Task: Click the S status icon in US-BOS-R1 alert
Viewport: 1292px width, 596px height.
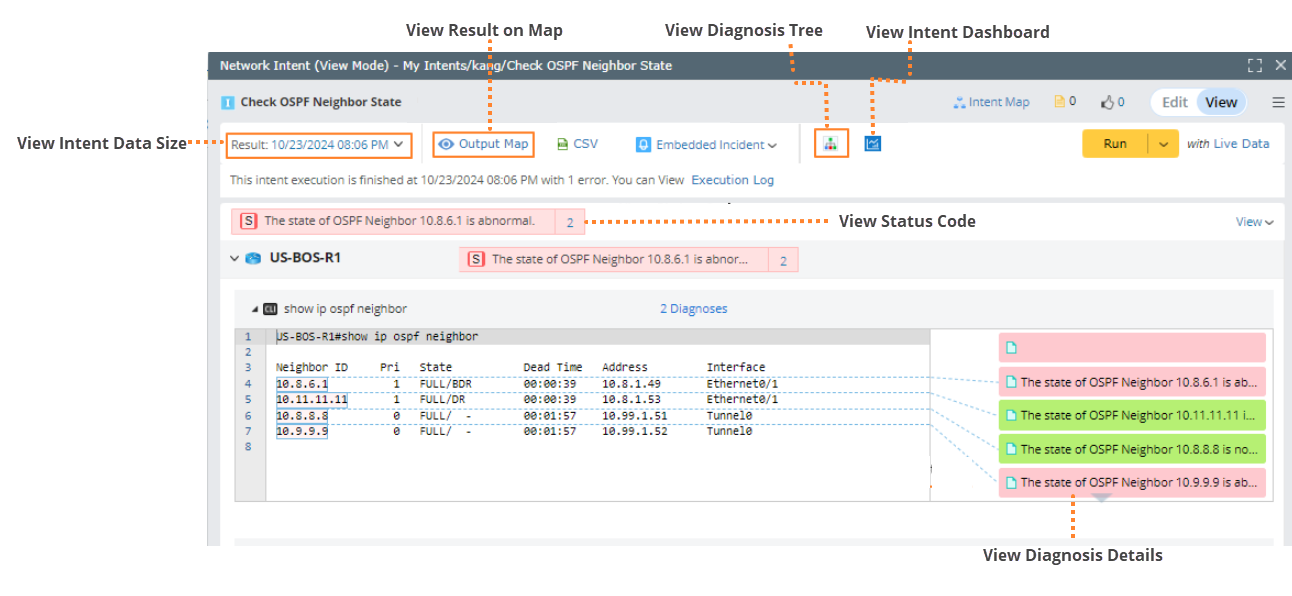Action: click(x=476, y=260)
